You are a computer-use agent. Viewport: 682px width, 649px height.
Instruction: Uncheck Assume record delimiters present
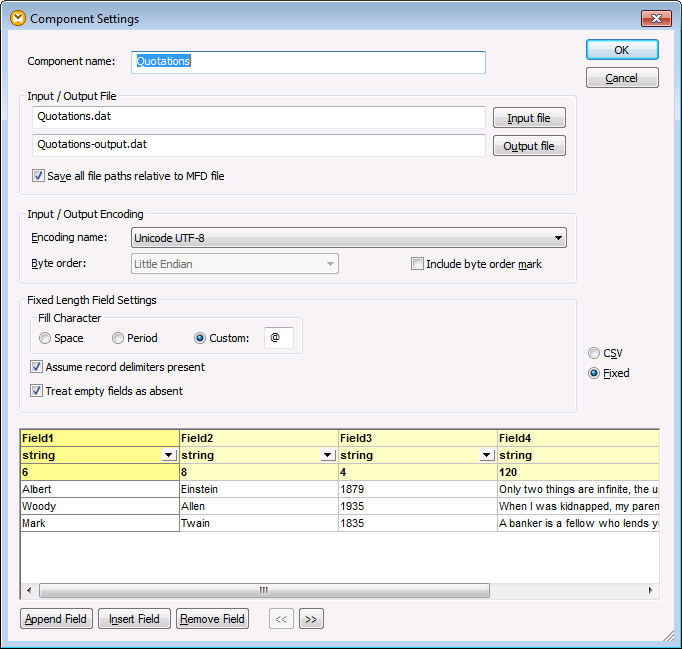tap(37, 367)
